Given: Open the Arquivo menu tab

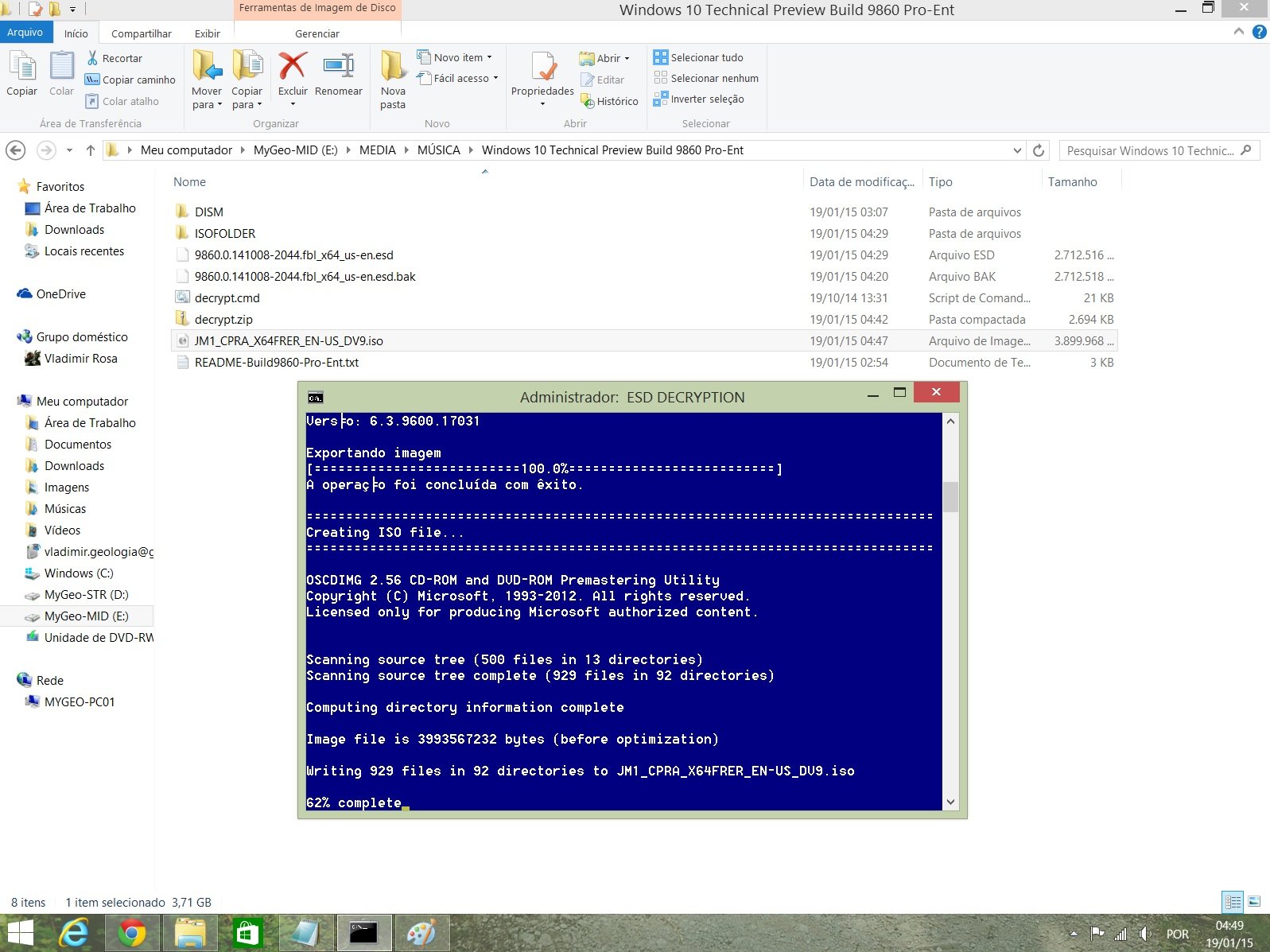Looking at the screenshot, I should (25, 32).
